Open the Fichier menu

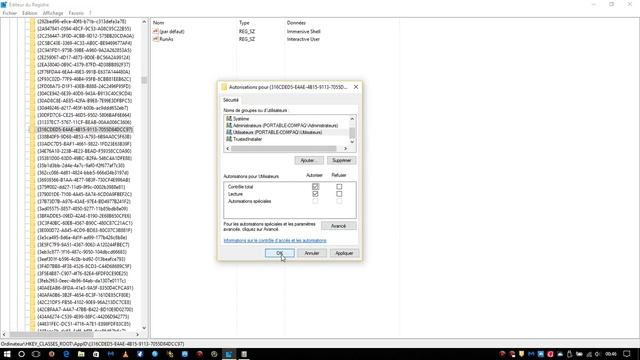(x=10, y=13)
